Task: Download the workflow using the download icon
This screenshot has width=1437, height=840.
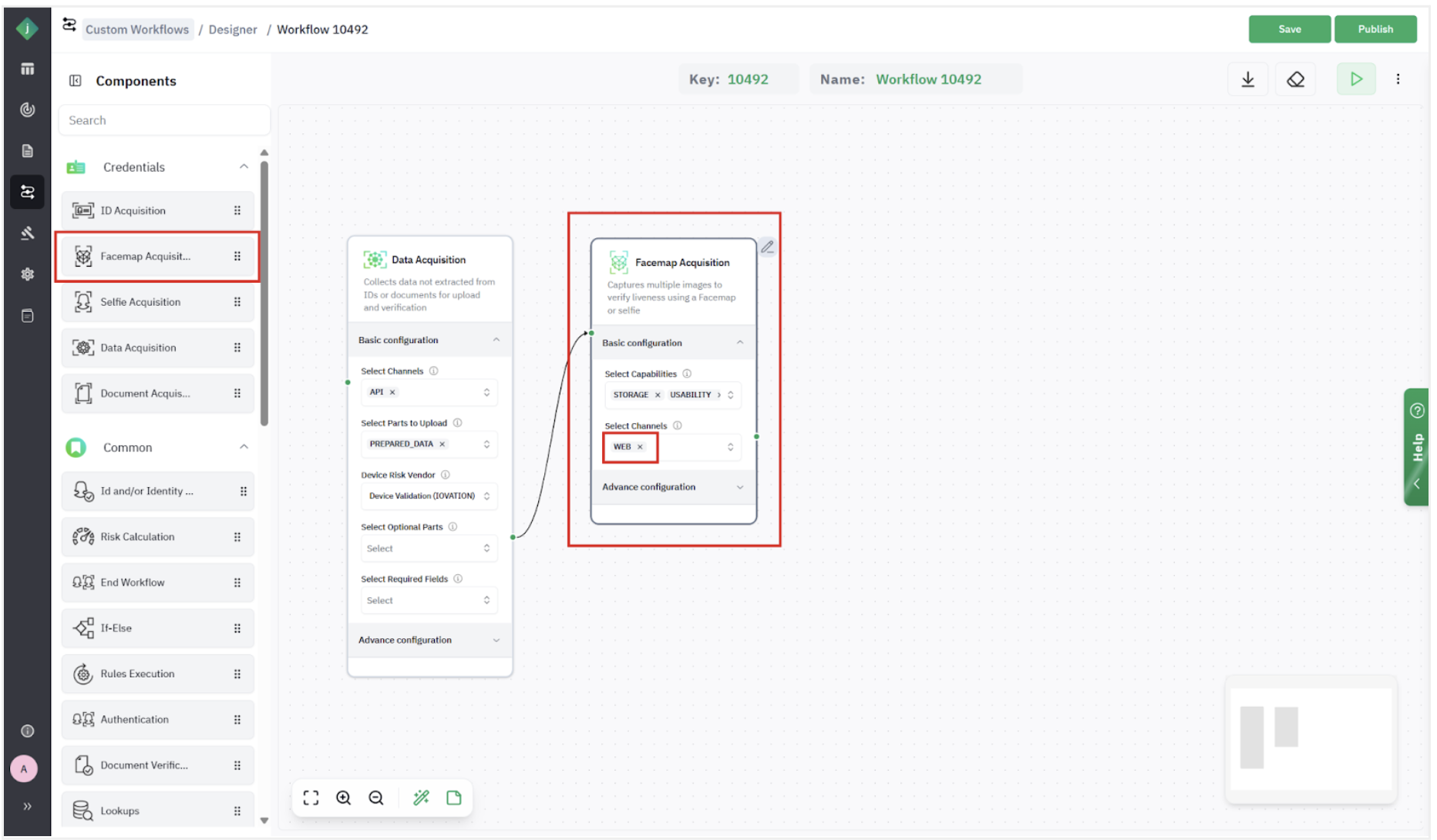Action: click(x=1248, y=79)
